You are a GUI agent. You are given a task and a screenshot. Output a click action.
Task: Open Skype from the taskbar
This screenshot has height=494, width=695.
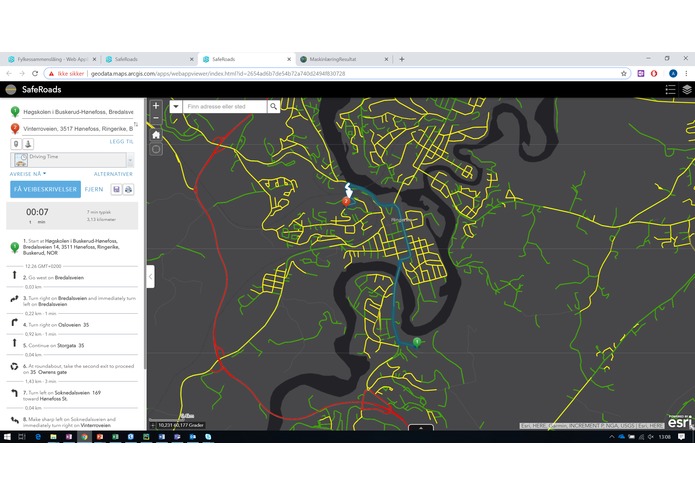point(208,437)
